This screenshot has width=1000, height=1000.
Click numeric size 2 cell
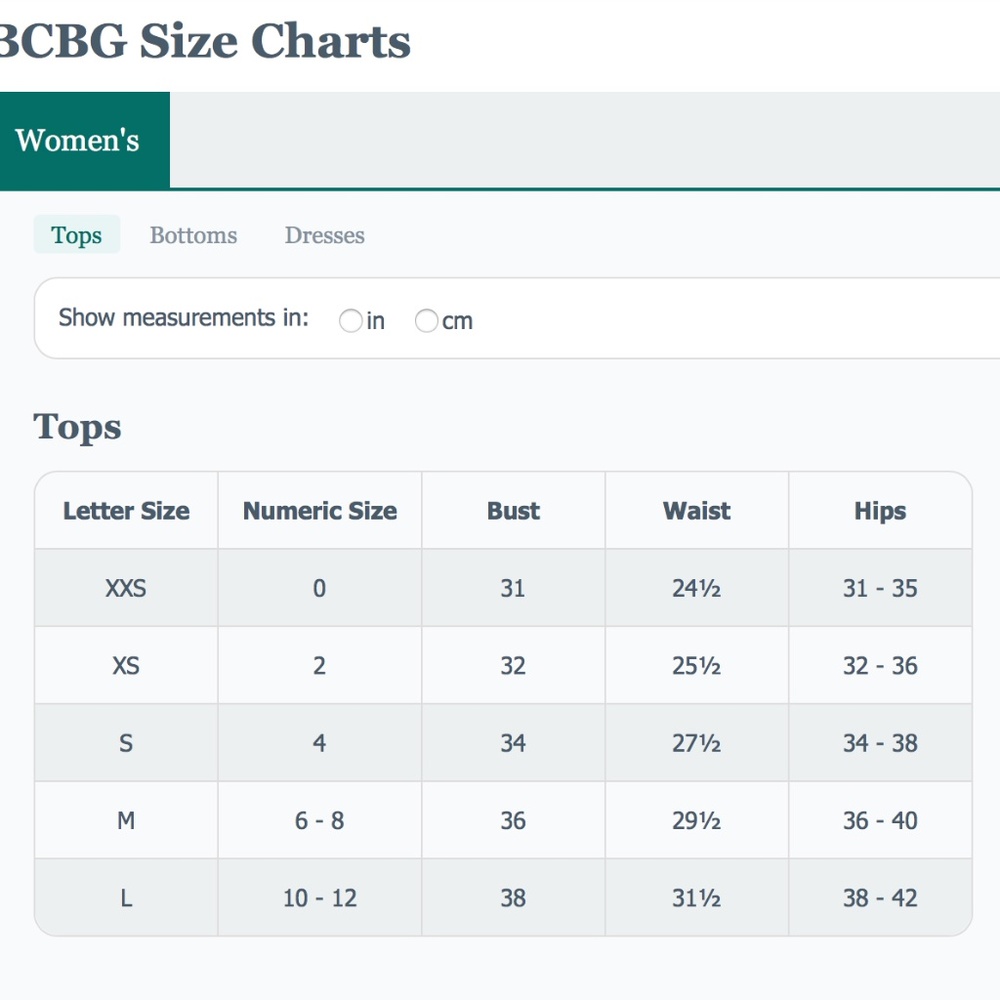click(320, 665)
